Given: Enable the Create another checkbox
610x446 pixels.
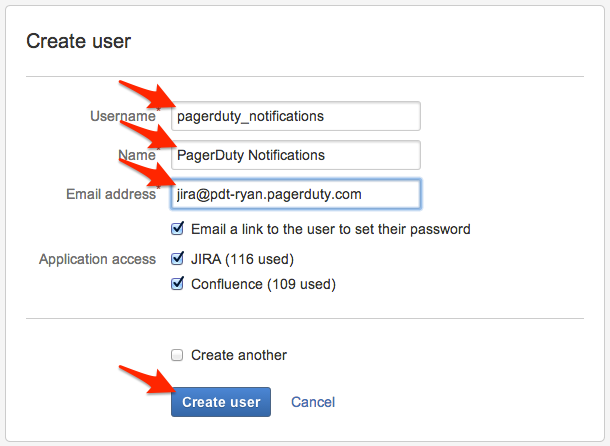Looking at the screenshot, I should pos(178,355).
